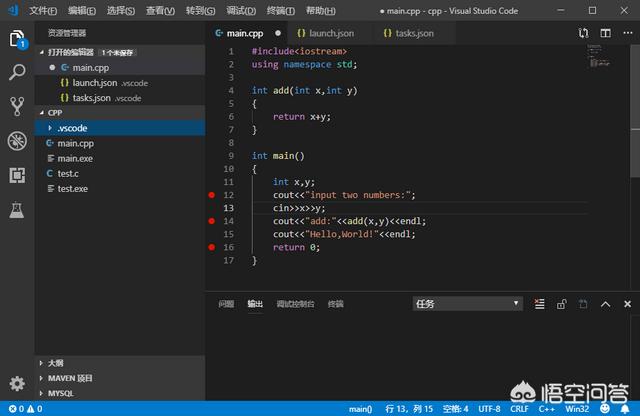This screenshot has width=640, height=416.
Task: Change C++ language mode
Action: 547,409
